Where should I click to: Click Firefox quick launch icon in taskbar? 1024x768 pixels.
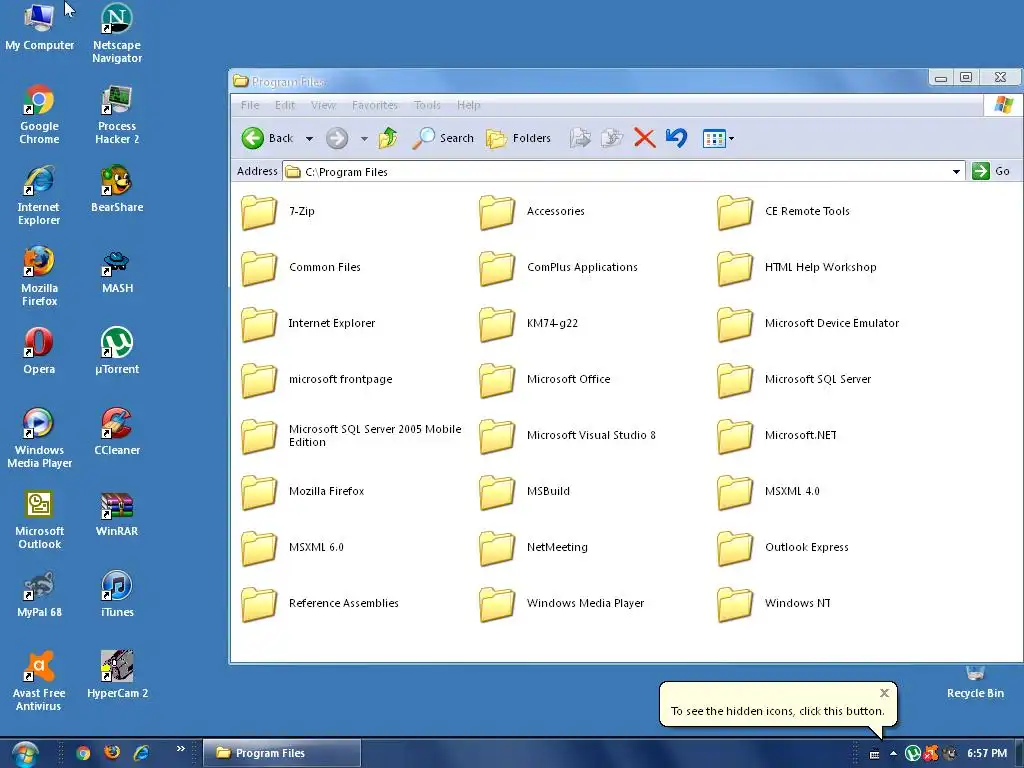pos(112,753)
